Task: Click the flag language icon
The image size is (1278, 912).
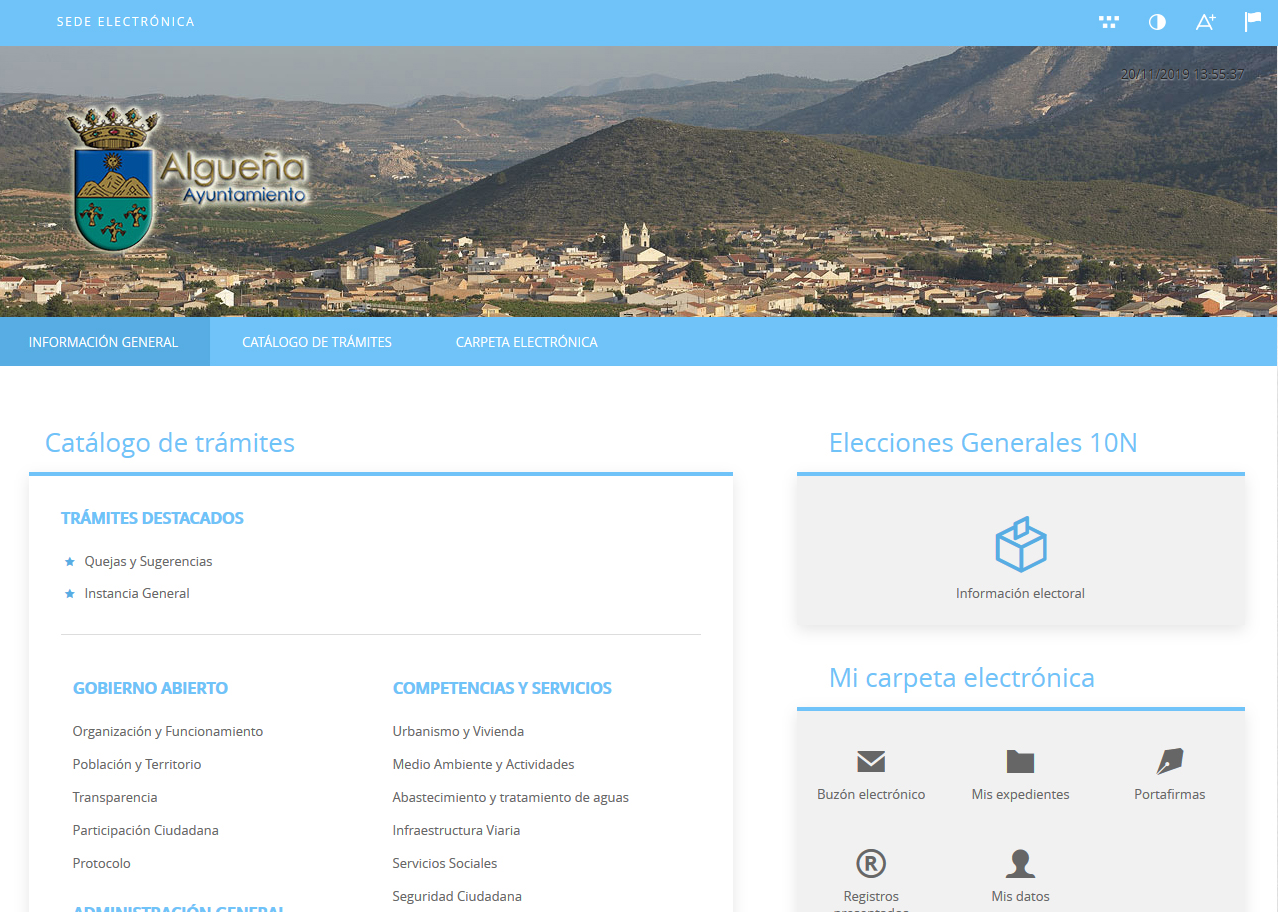Action: click(1252, 22)
